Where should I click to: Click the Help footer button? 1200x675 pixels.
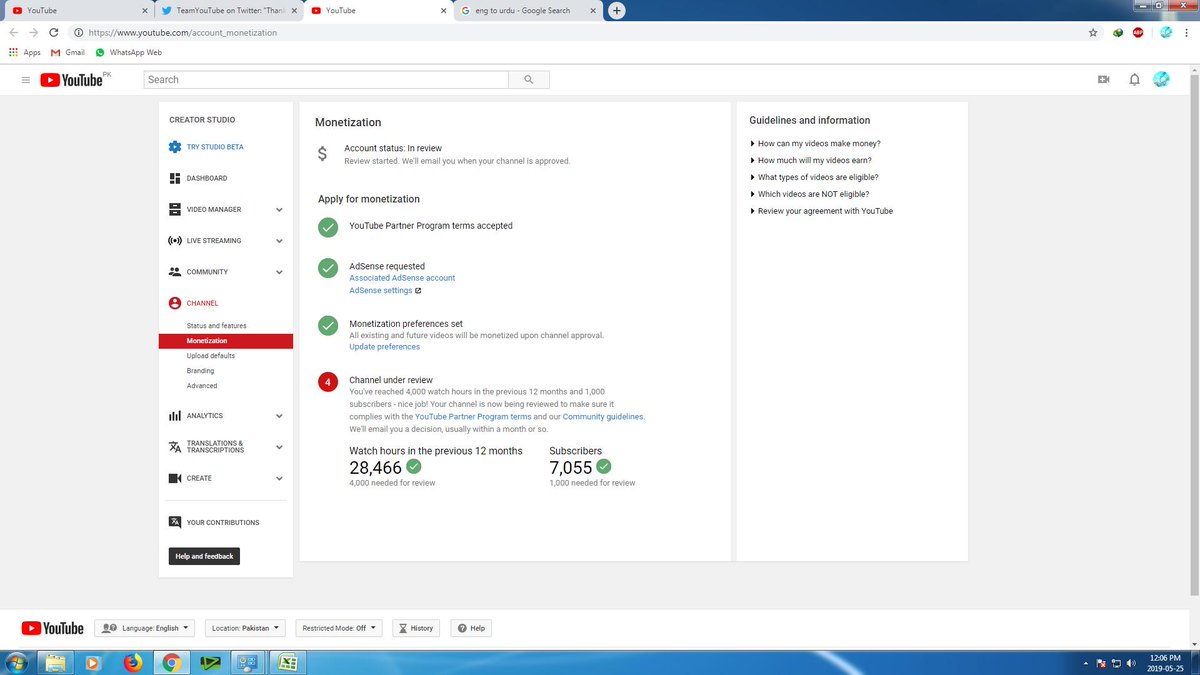point(471,628)
